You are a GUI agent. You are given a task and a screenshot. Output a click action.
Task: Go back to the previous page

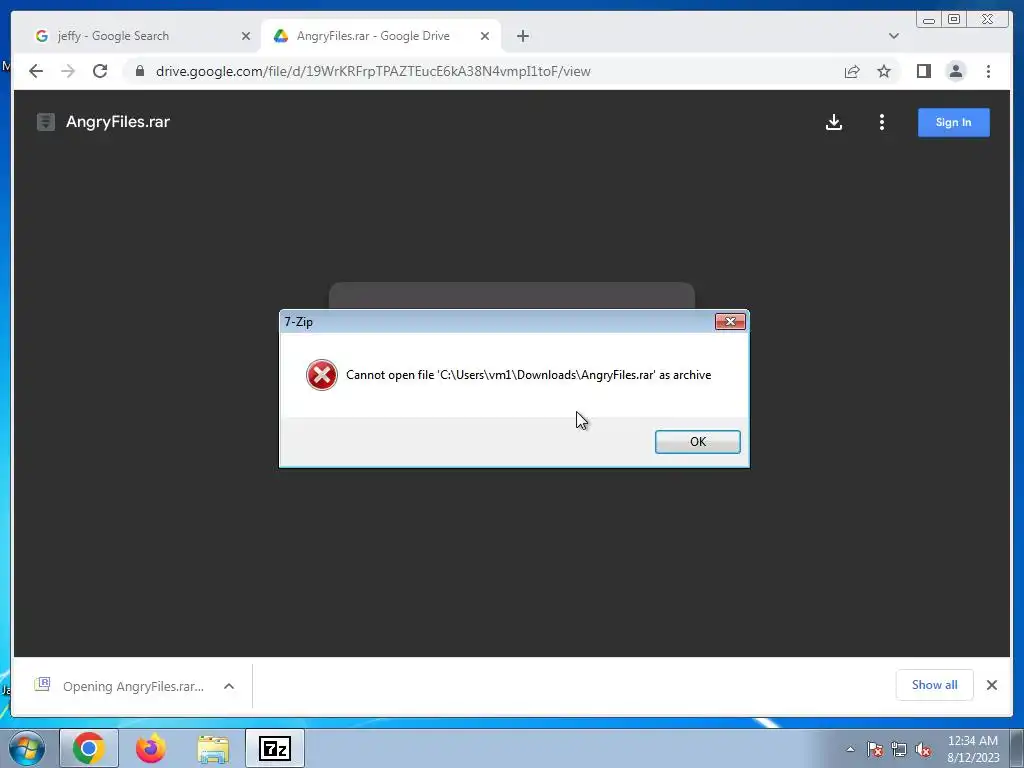36,71
